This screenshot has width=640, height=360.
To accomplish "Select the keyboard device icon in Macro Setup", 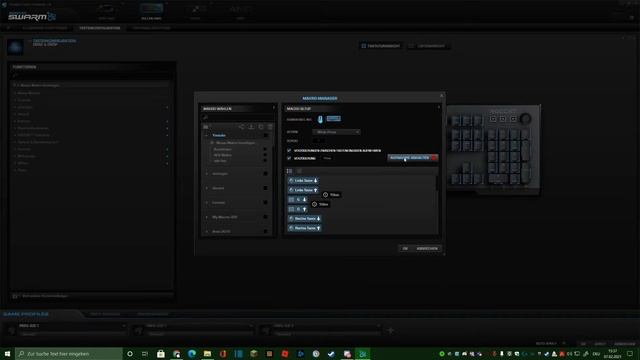I will 333,118.
